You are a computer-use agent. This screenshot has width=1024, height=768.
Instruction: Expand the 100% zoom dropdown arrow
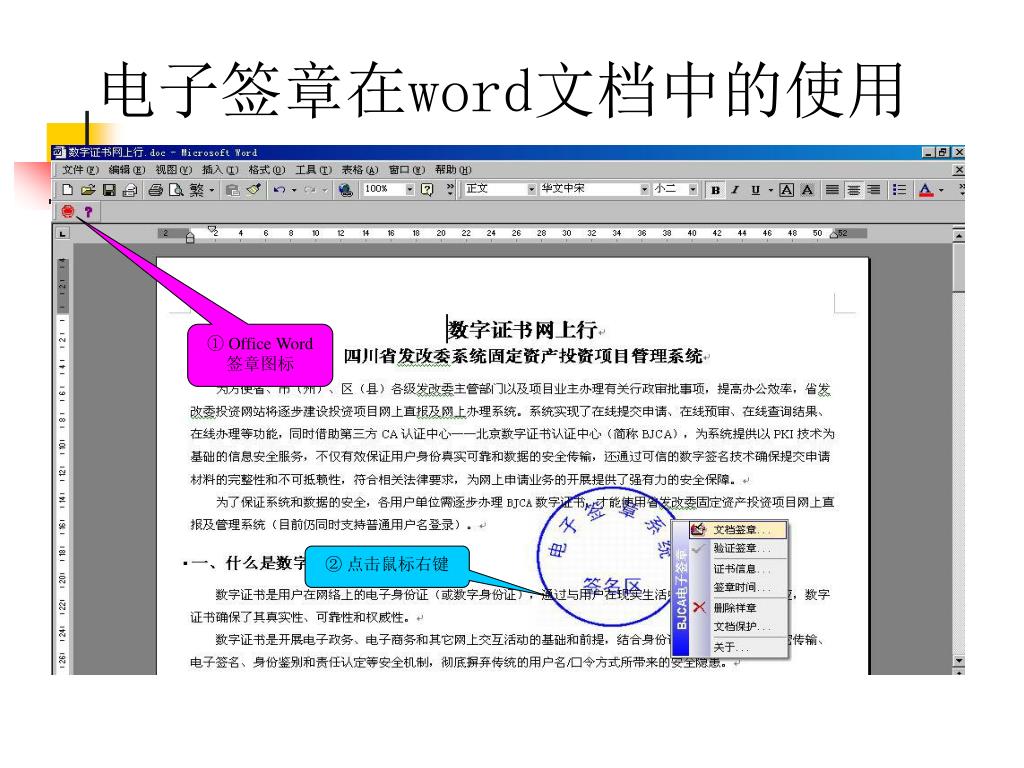(x=410, y=189)
